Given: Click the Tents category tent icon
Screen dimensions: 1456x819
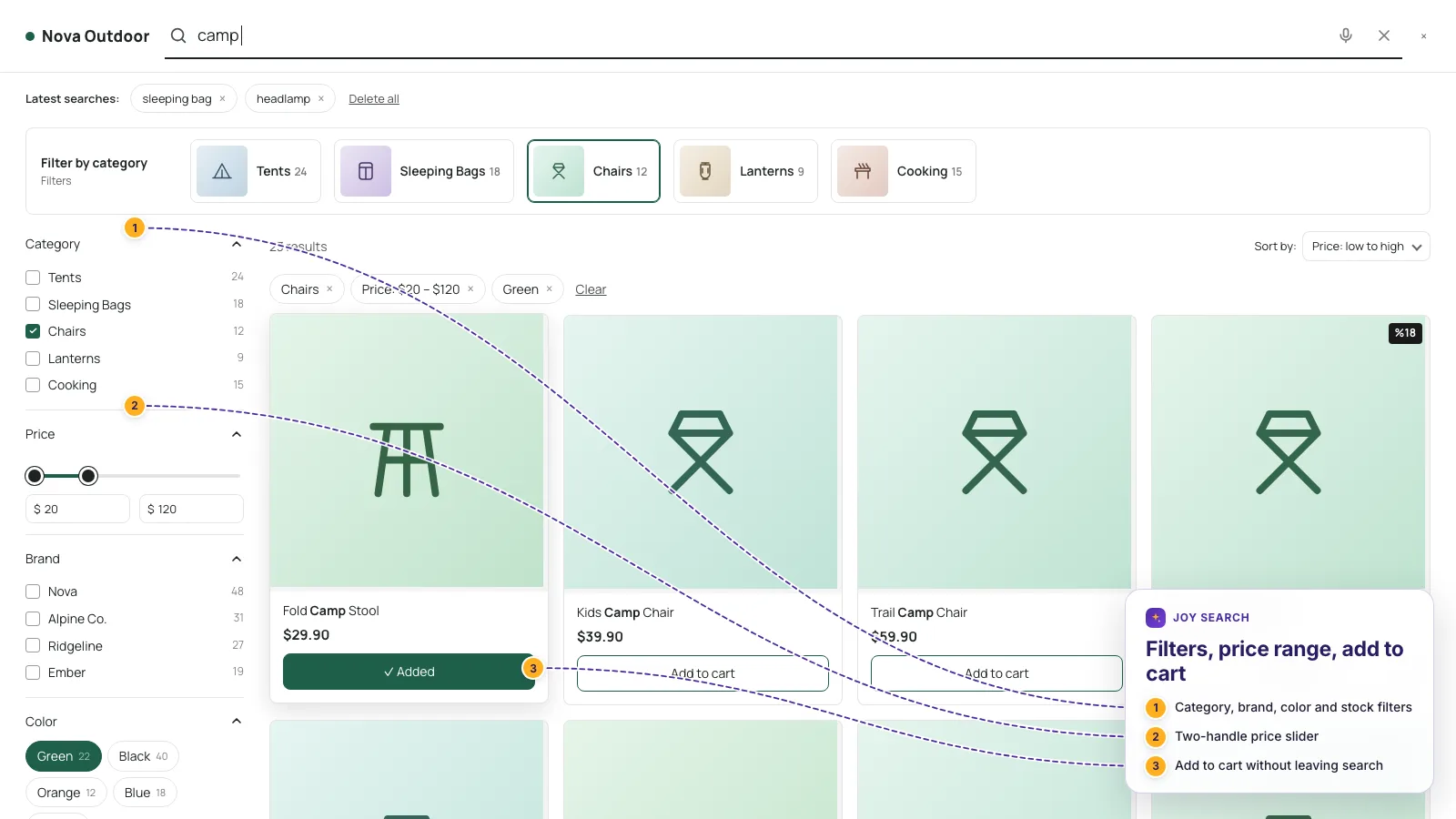Looking at the screenshot, I should tap(222, 171).
